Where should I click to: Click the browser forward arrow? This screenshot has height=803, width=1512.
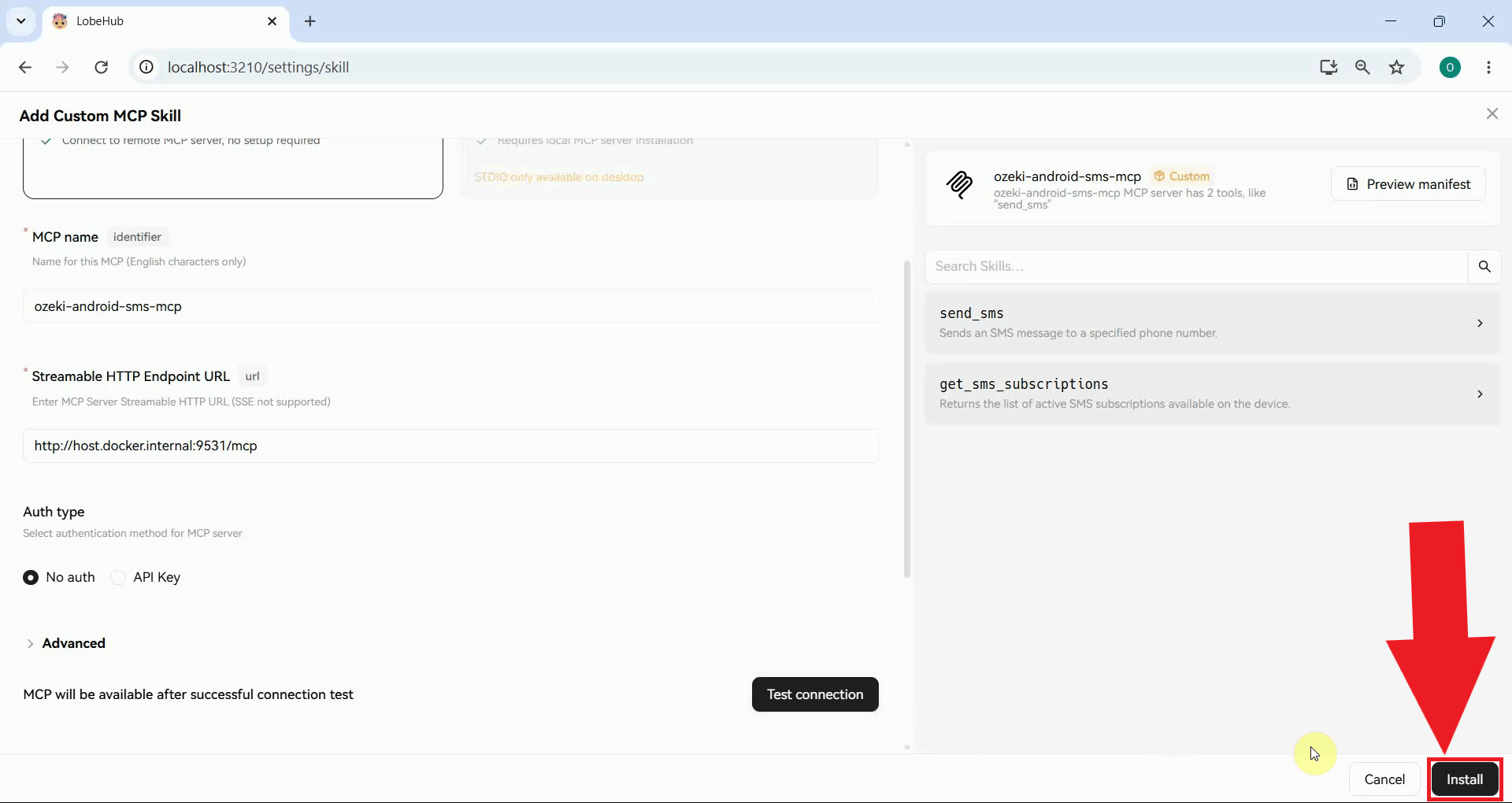tap(62, 68)
